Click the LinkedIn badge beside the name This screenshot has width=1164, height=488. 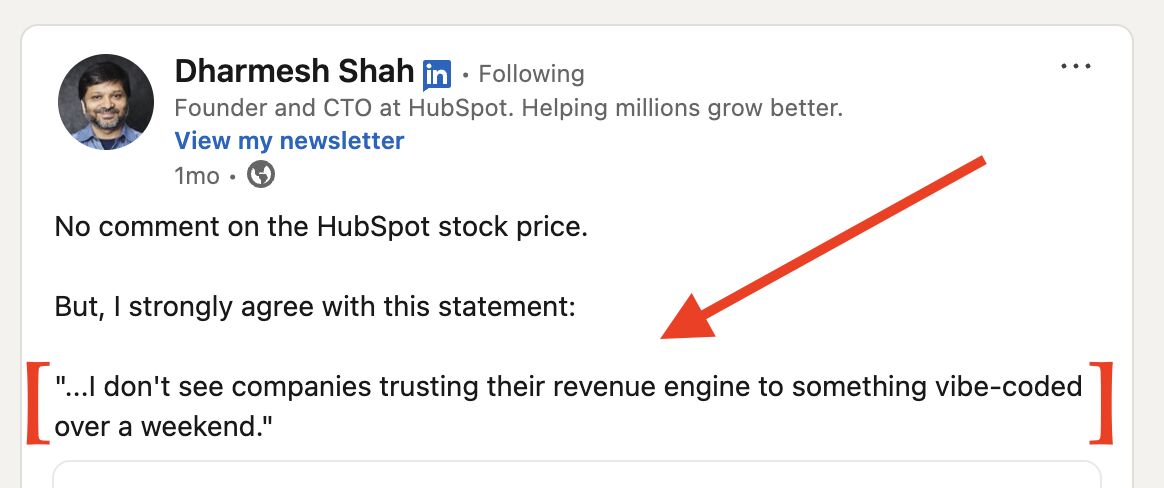437,74
